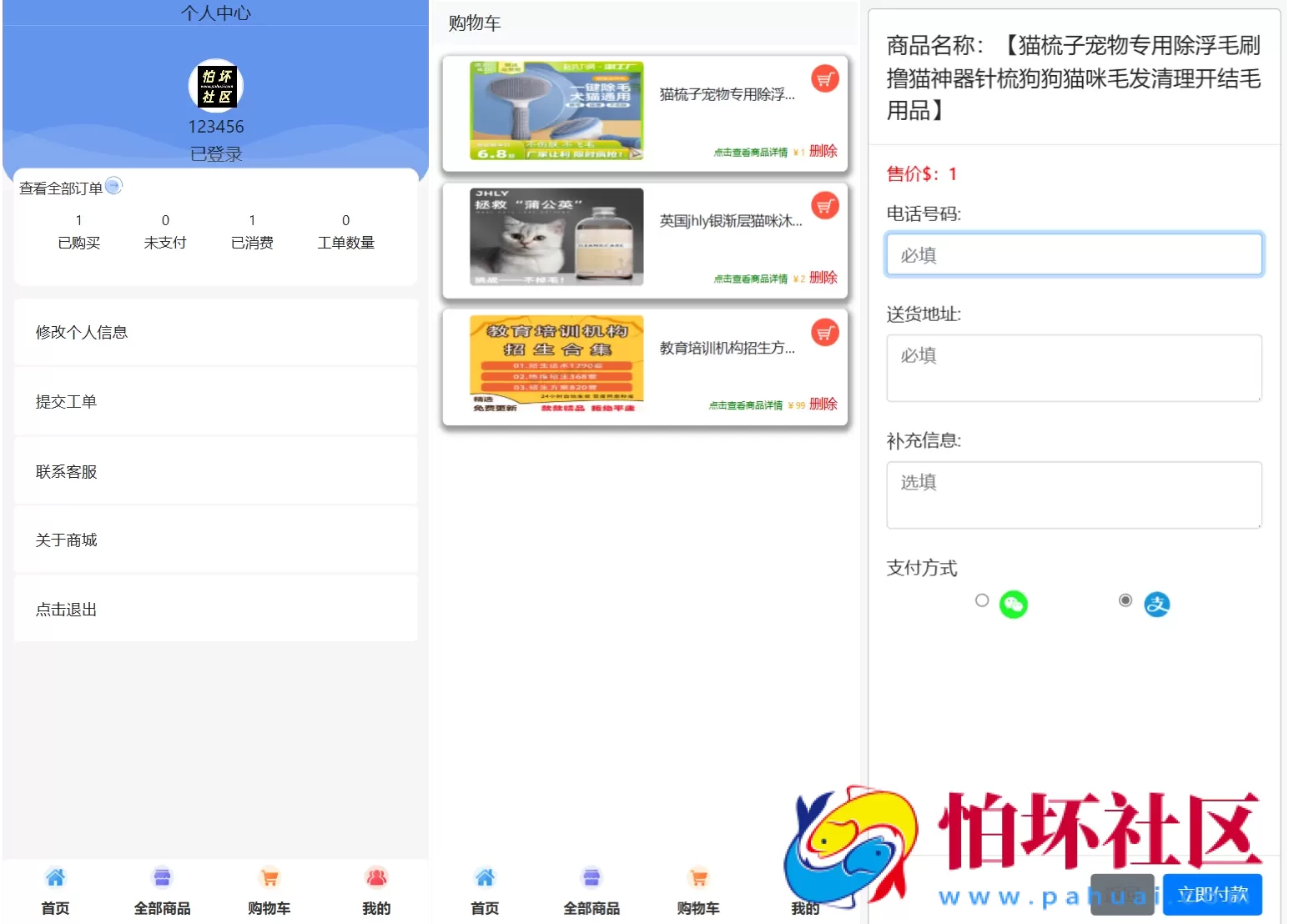The image size is (1289, 924).
Task: Click the refresh icon next to 查看全部订单
Action: pos(114,185)
